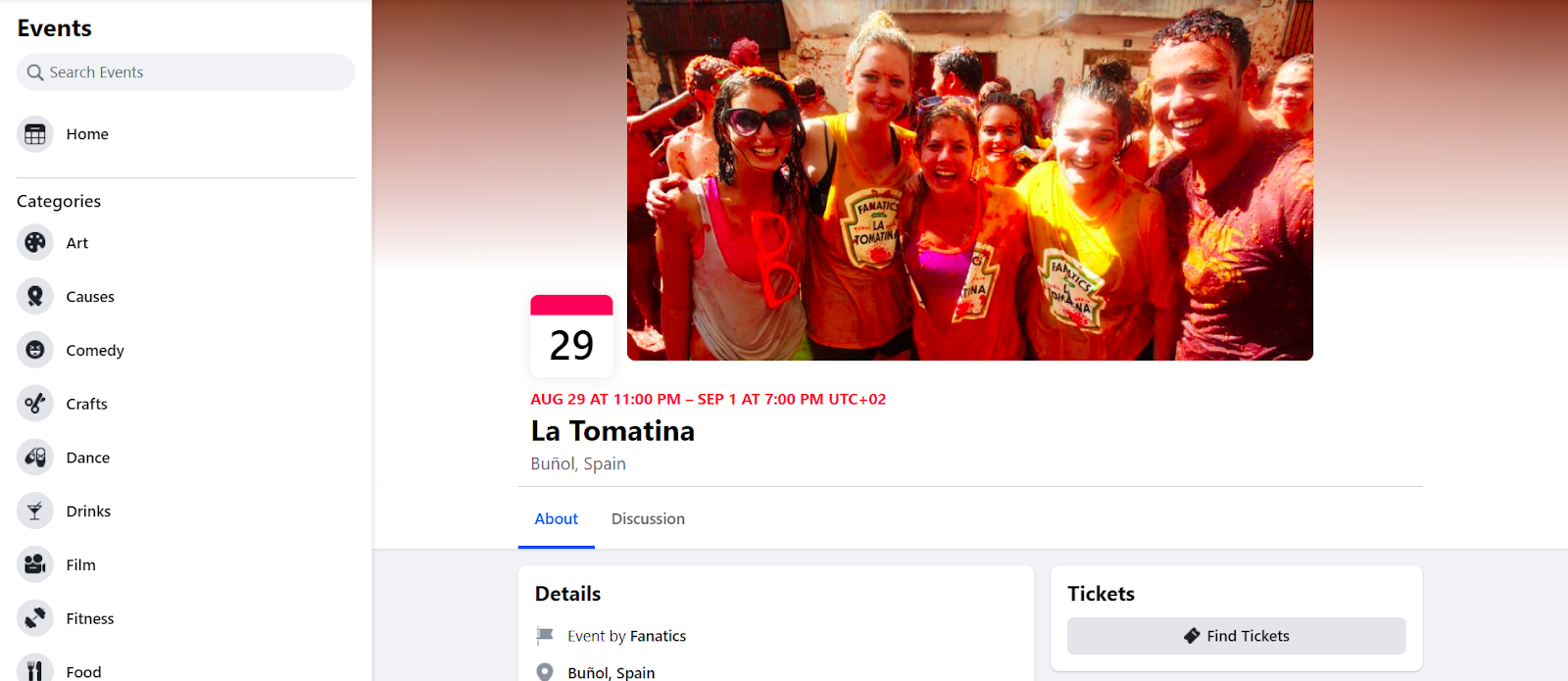Viewport: 1568px width, 681px height.
Task: Select the Dance shoes icon
Action: [x=35, y=458]
